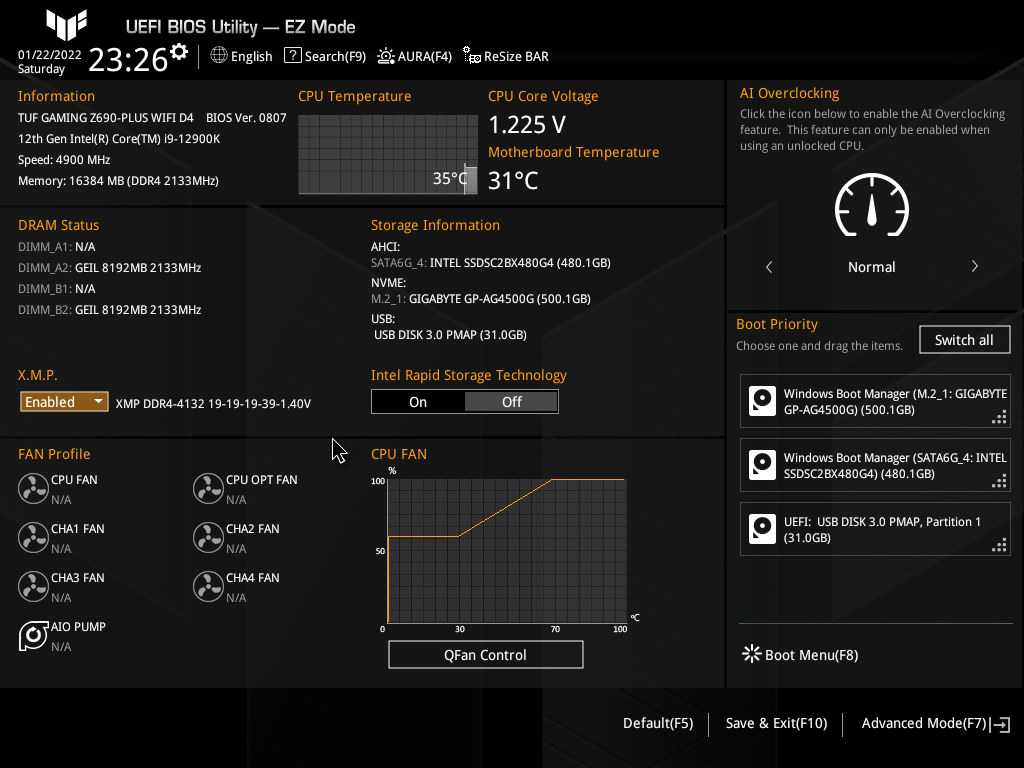Image resolution: width=1024 pixels, height=768 pixels.
Task: Load Default(F5) settings
Action: (658, 724)
